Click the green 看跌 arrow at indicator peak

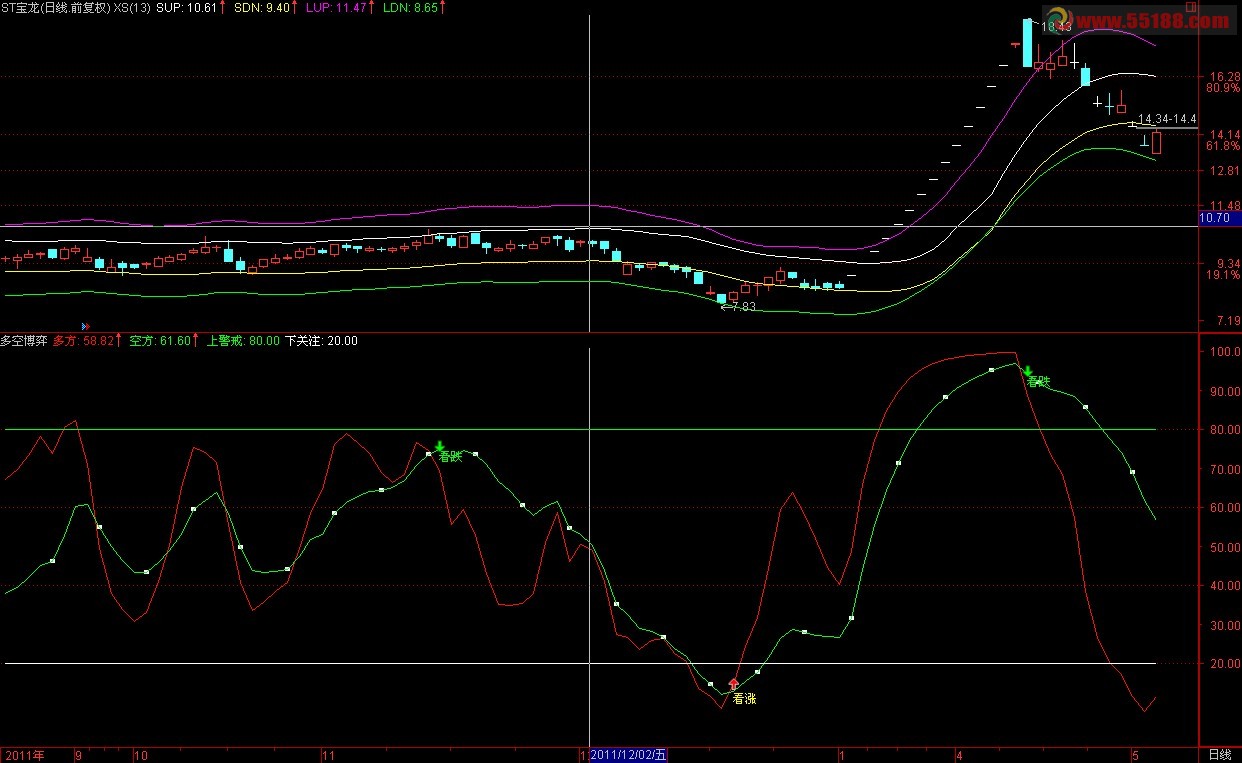pyautogui.click(x=1027, y=370)
